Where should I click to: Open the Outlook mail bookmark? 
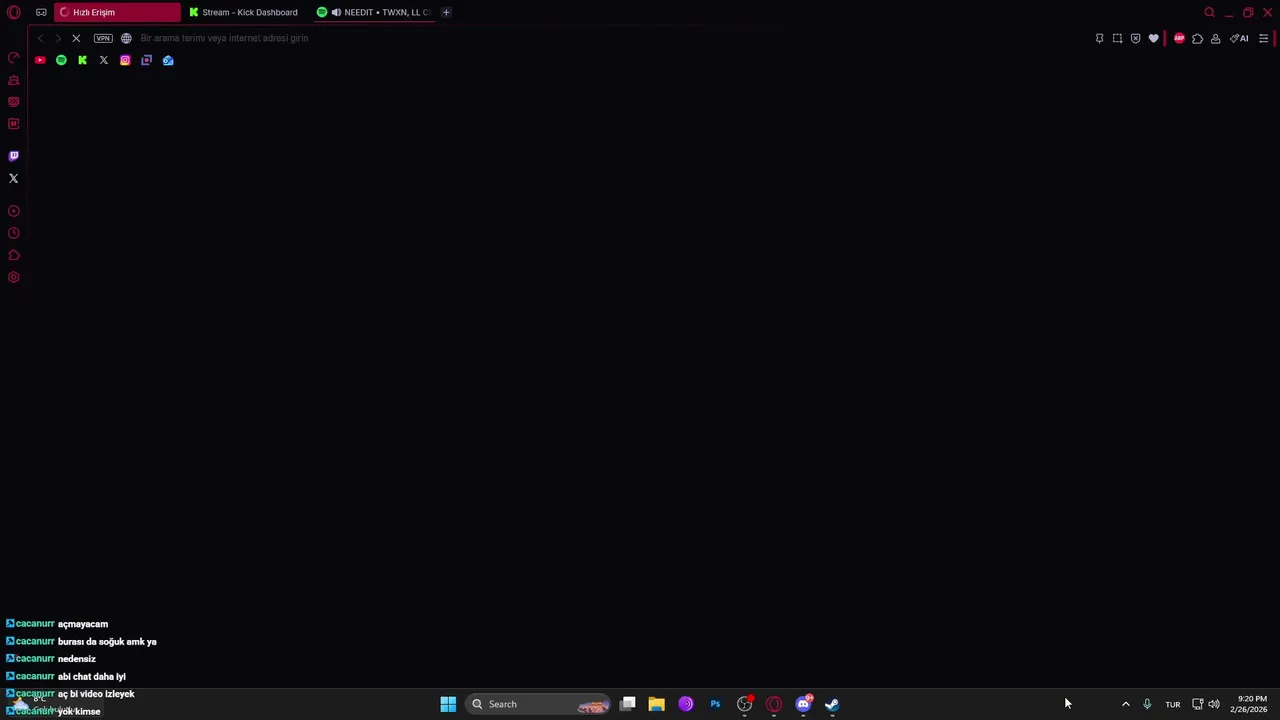(168, 60)
